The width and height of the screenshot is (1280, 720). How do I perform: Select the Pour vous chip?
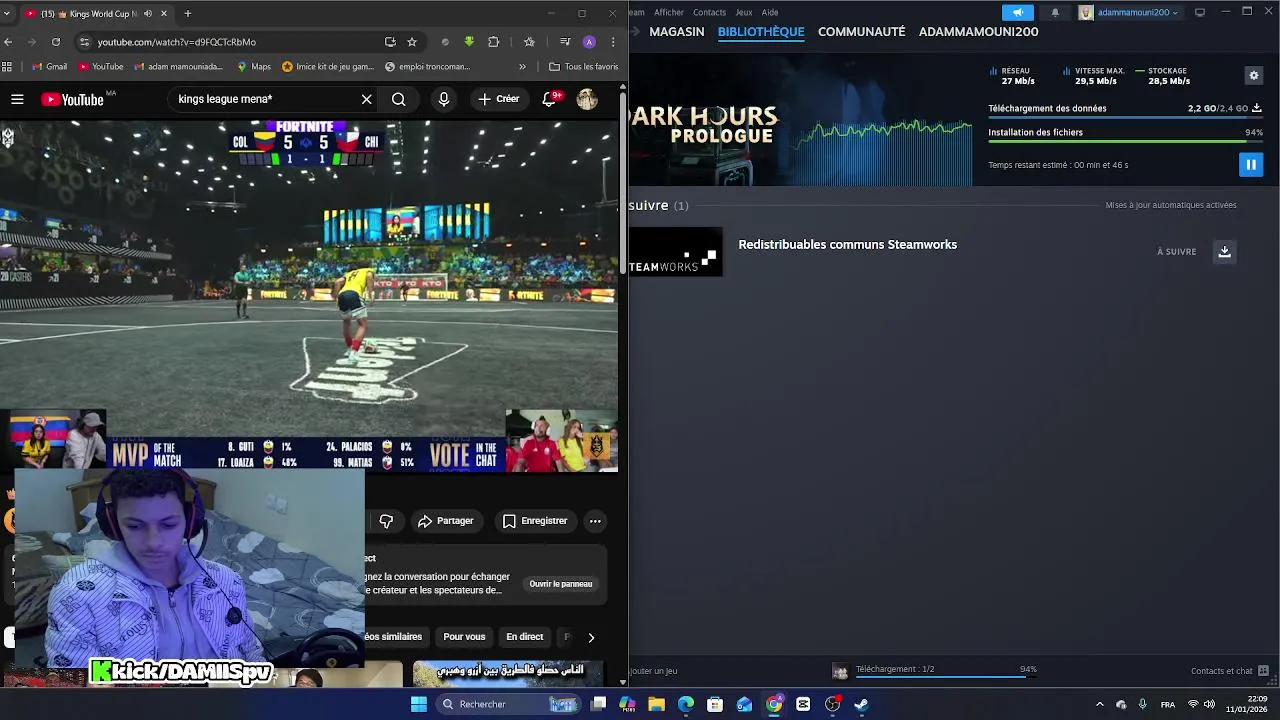click(464, 637)
